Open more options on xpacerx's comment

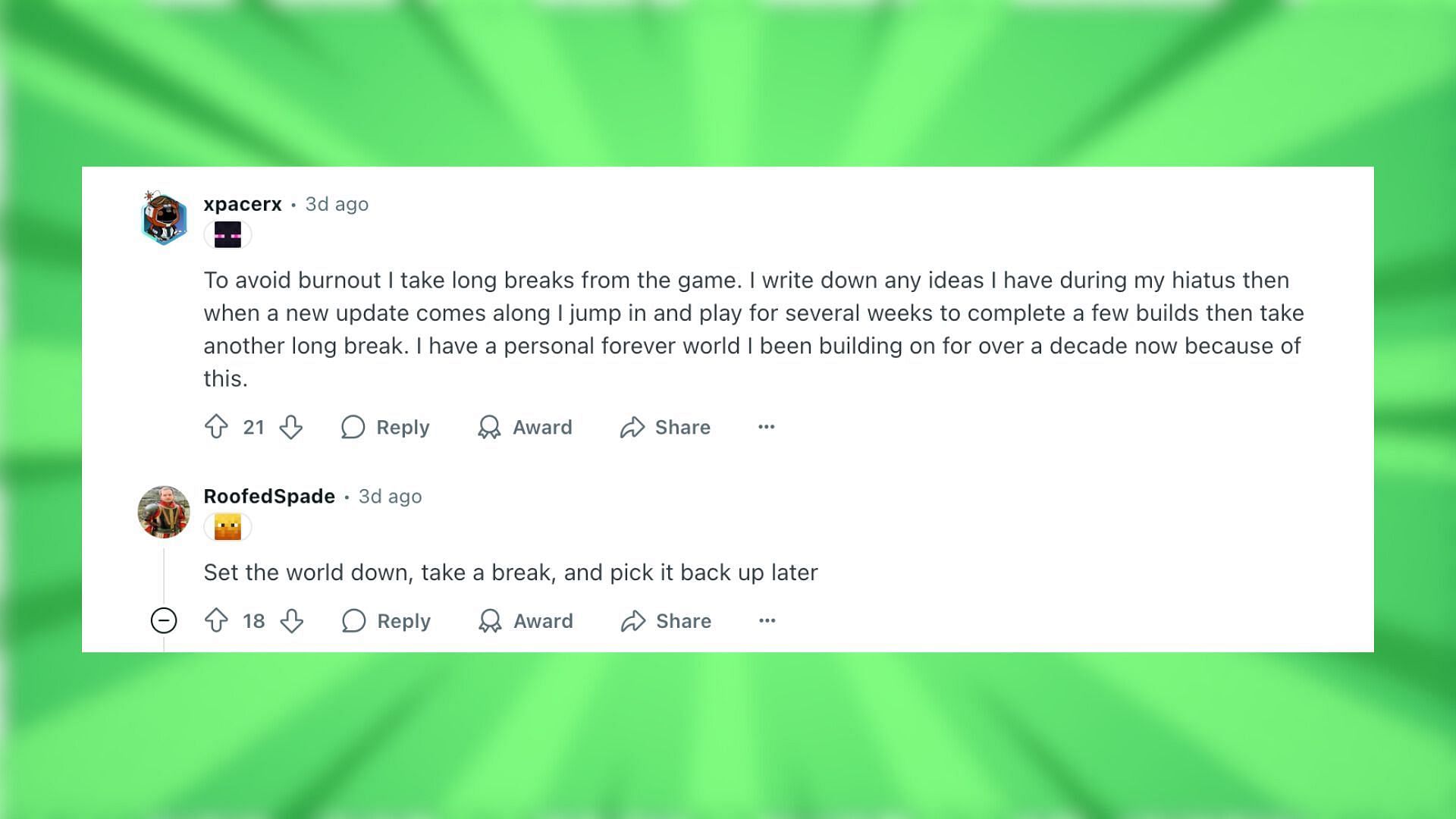(767, 427)
